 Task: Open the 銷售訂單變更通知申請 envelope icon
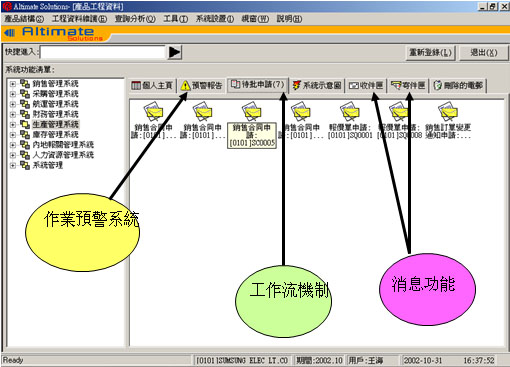click(x=448, y=112)
